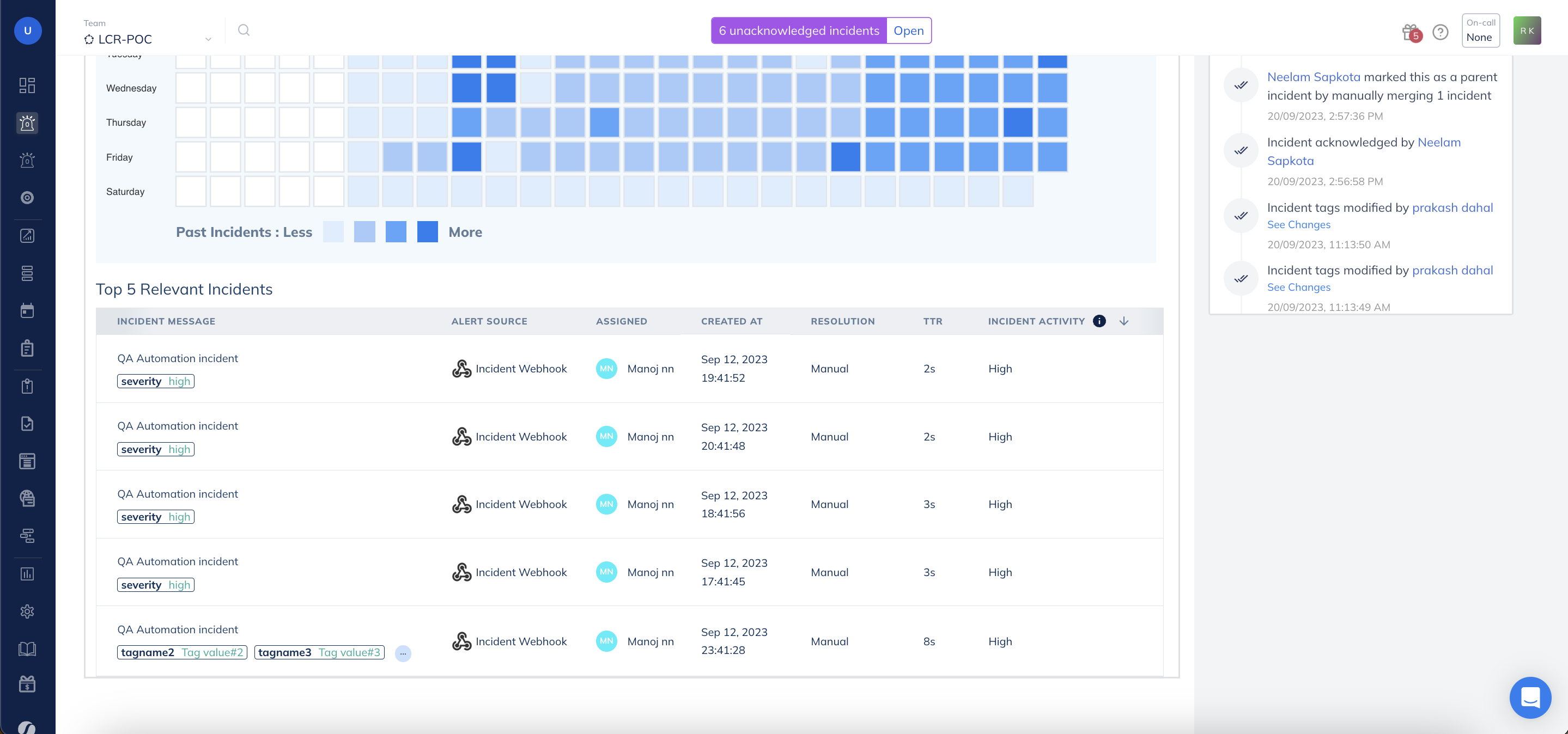Open the Dashboard panel from the sidebar
Screen dimensions: 1568x734
point(27,85)
